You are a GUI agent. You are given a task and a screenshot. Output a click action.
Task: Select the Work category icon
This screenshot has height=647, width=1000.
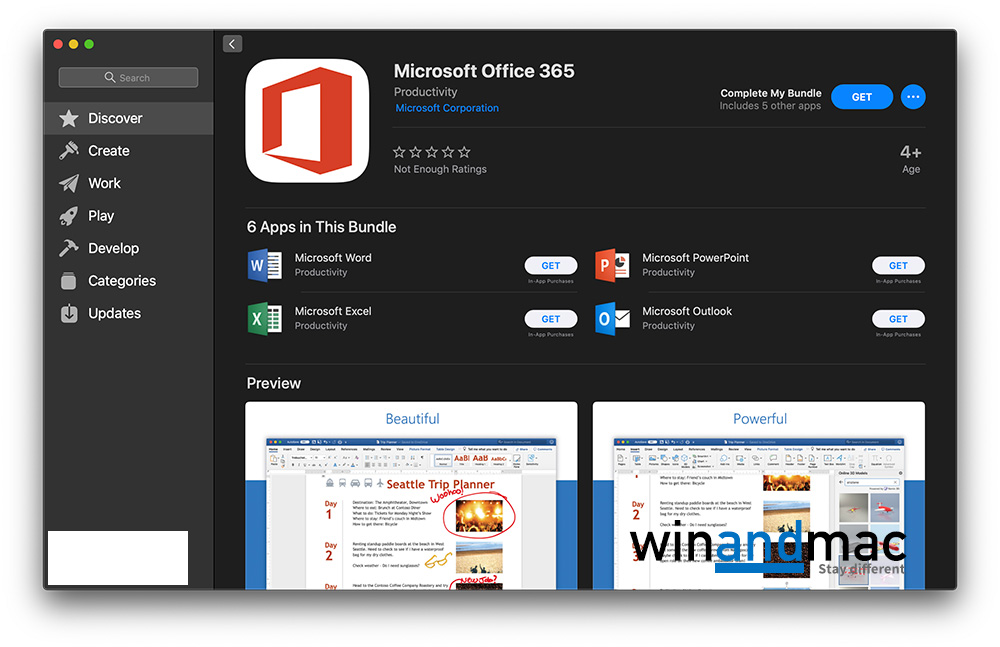click(x=69, y=183)
